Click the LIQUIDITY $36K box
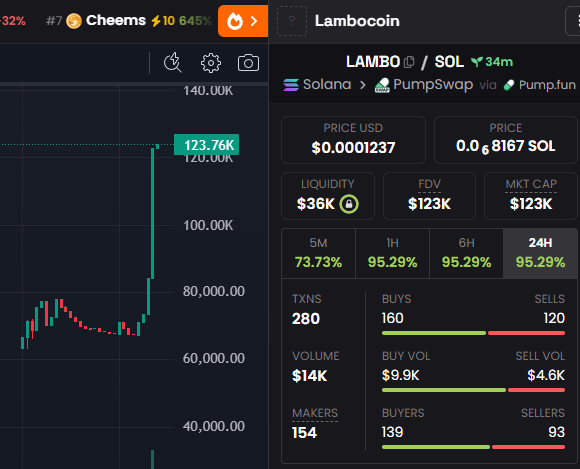 pos(328,196)
